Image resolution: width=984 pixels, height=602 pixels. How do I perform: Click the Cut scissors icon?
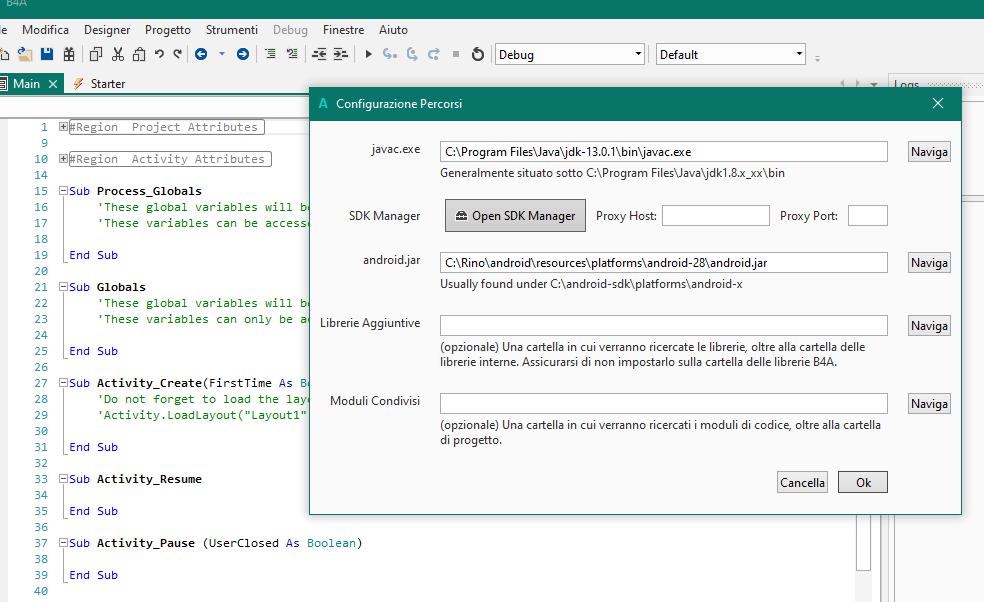(x=118, y=54)
